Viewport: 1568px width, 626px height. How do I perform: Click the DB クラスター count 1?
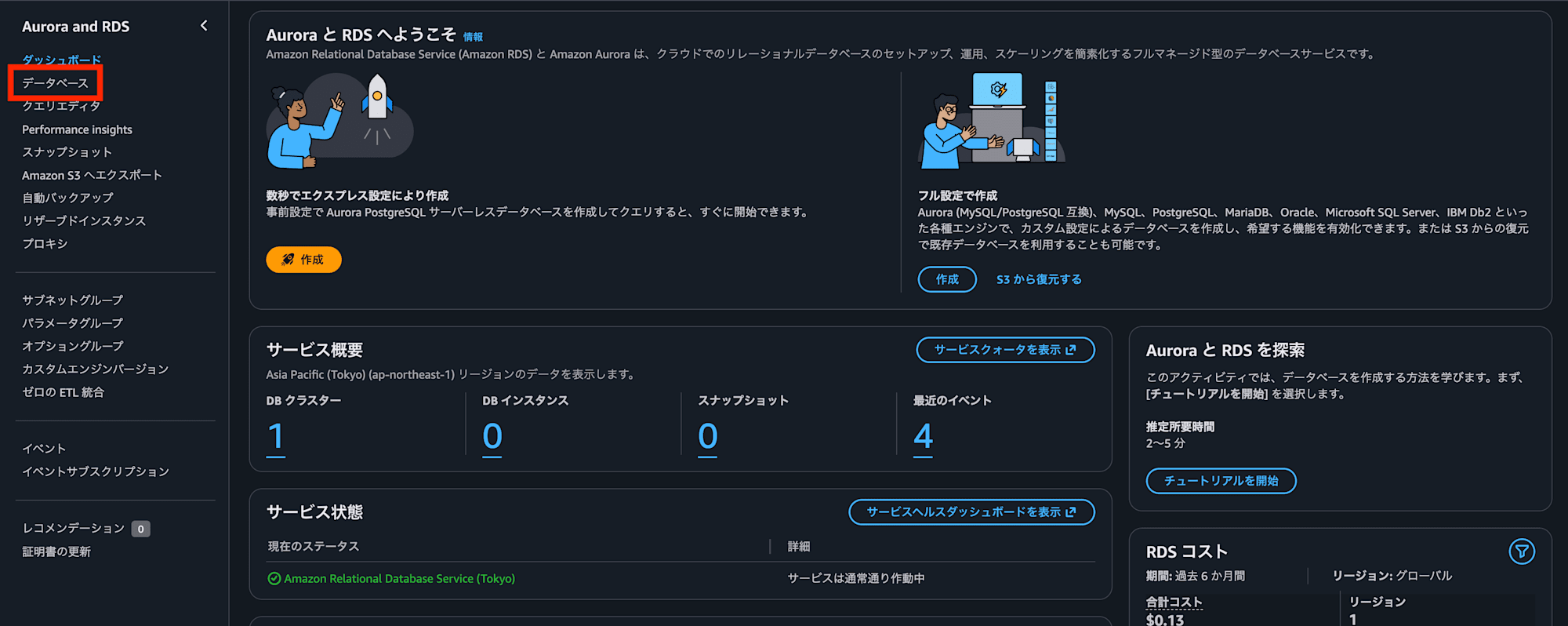point(275,436)
